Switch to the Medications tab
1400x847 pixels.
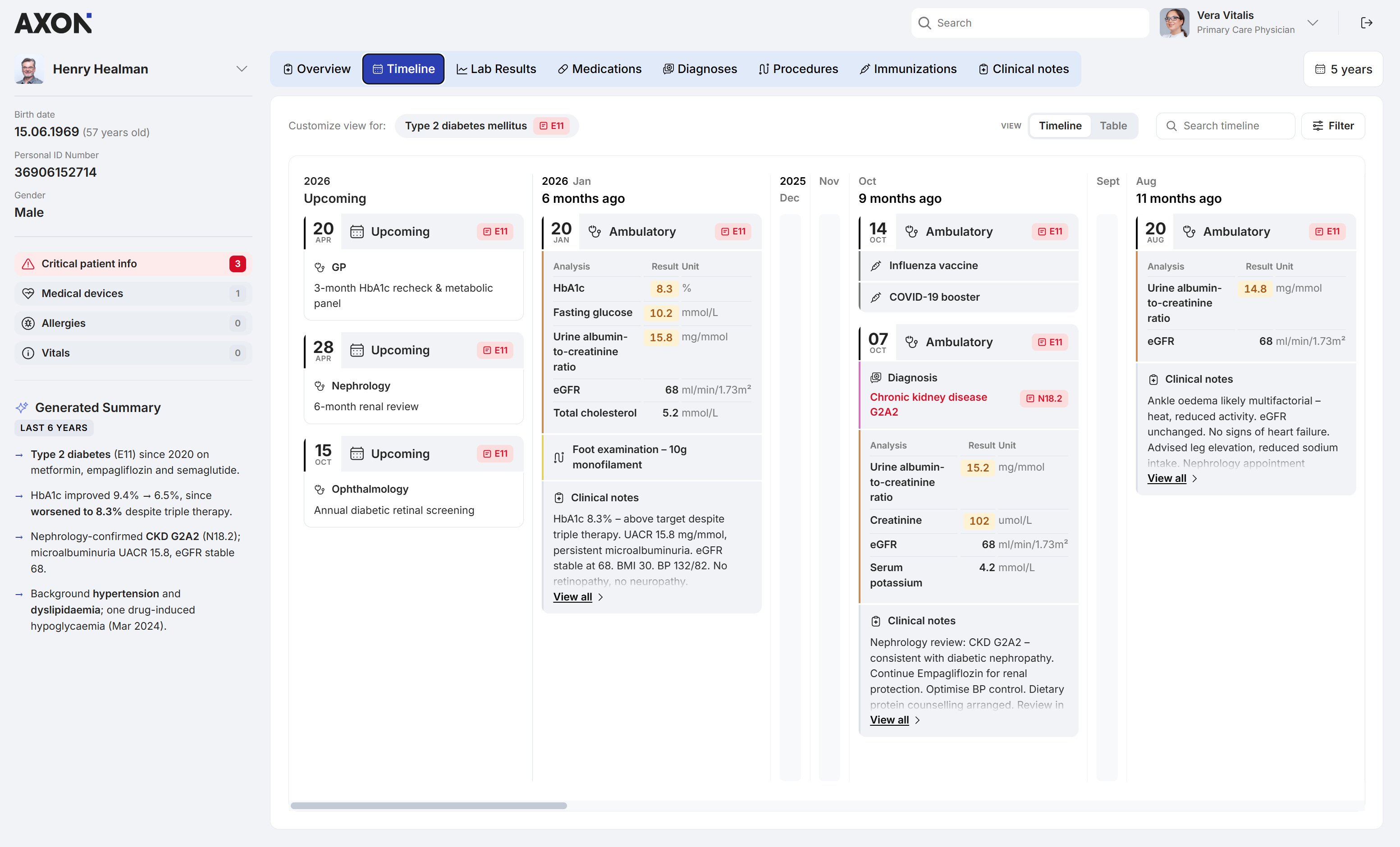click(599, 69)
